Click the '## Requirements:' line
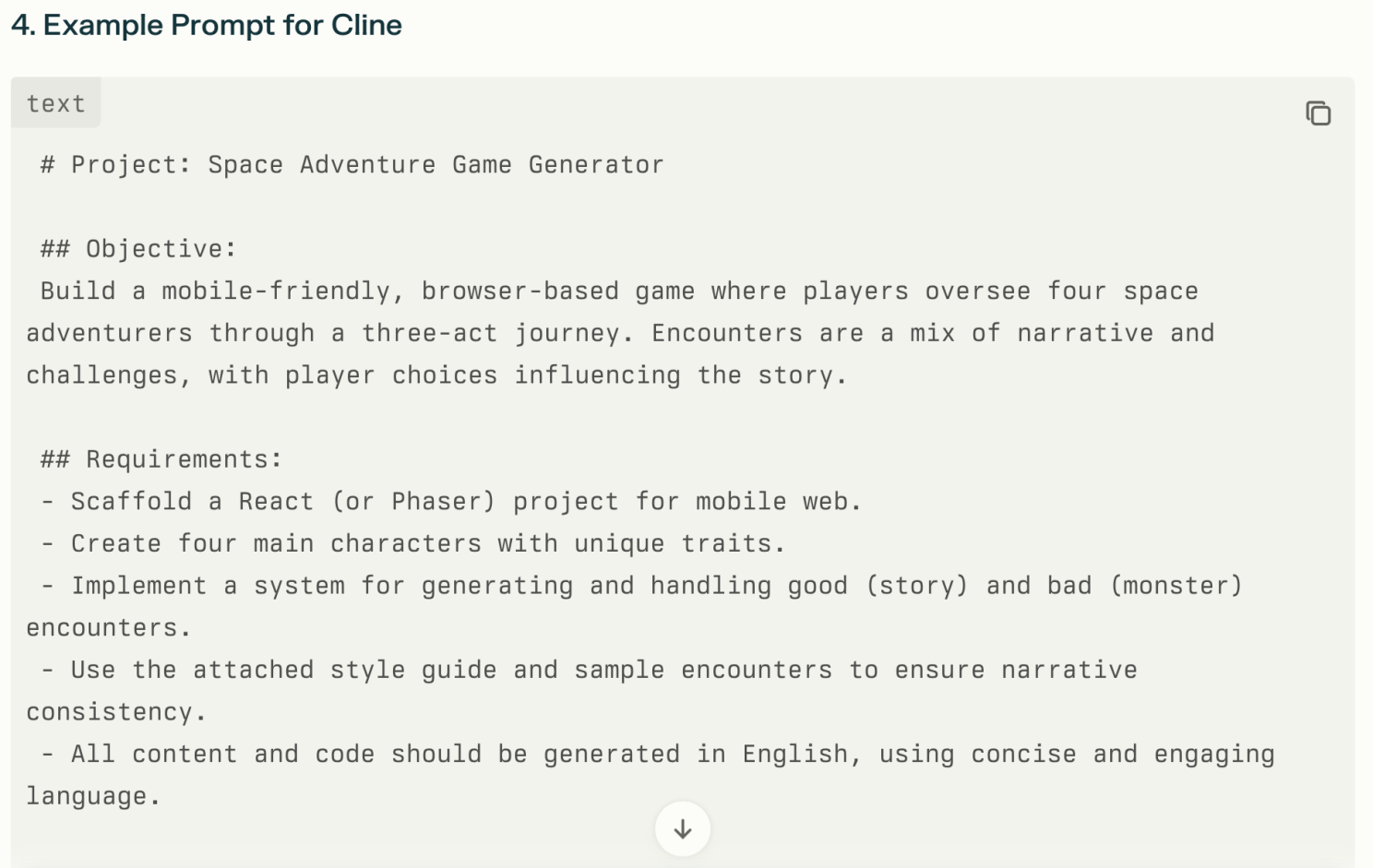The image size is (1373, 868). (161, 459)
